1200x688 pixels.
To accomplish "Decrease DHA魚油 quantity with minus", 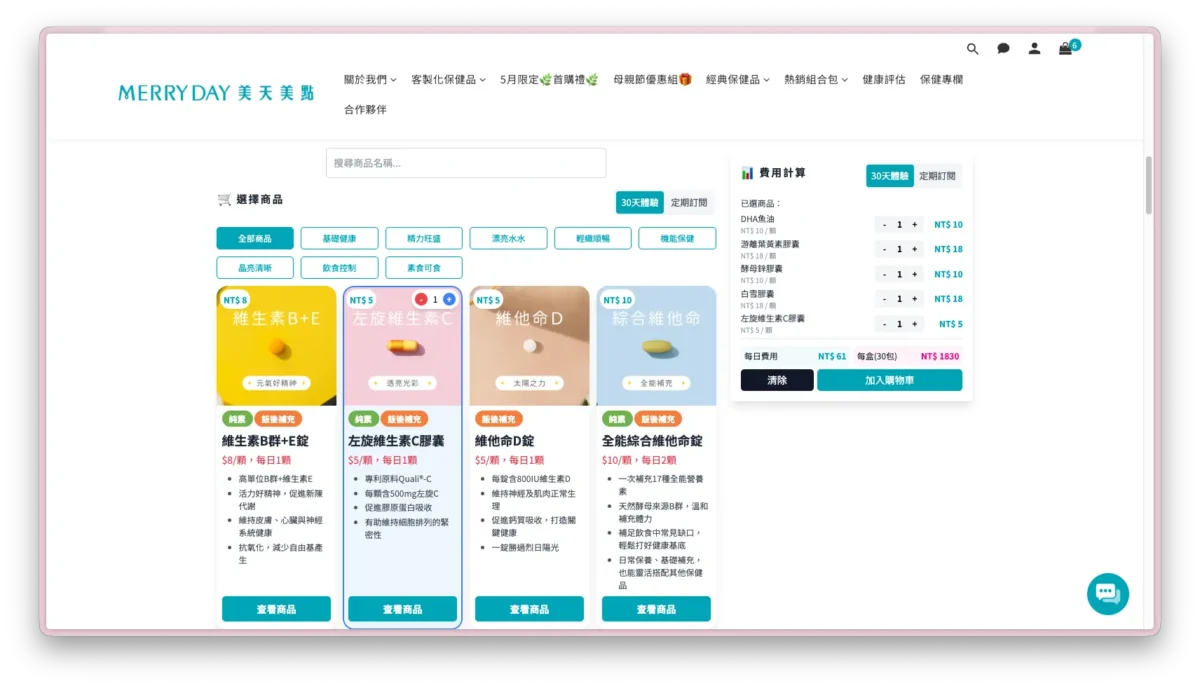I will (x=884, y=225).
